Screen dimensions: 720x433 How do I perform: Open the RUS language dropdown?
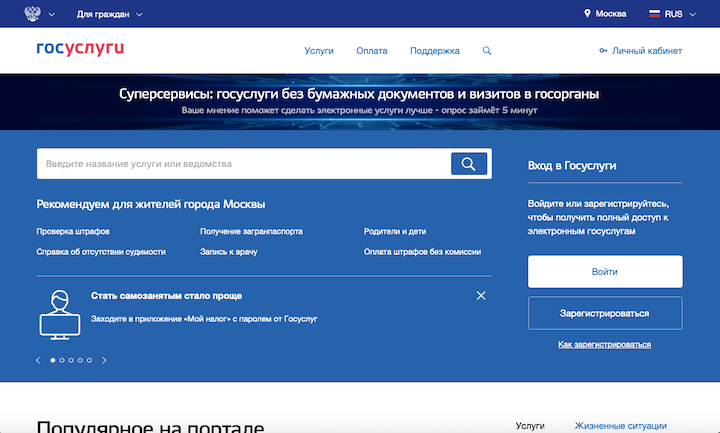(x=679, y=14)
